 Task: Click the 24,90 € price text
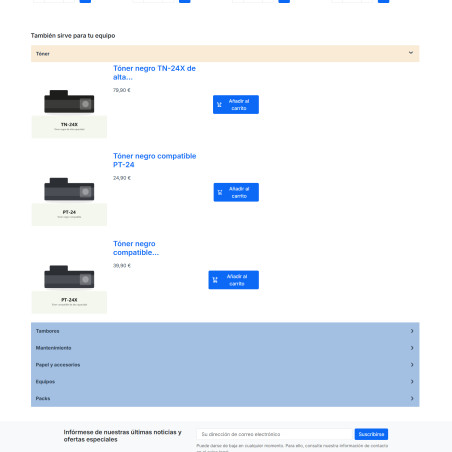point(122,178)
